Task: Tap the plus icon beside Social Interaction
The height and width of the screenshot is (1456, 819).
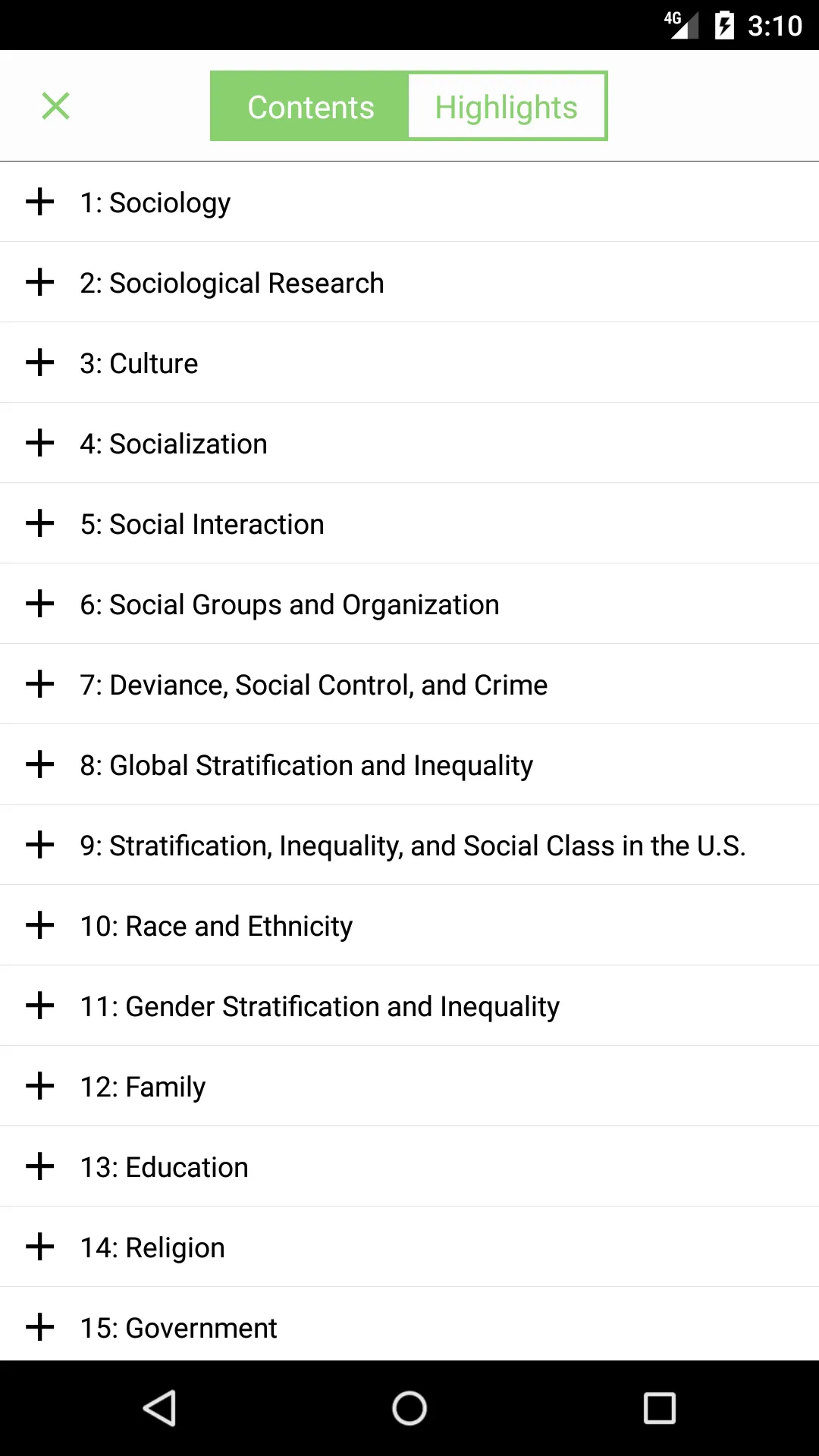Action: point(40,523)
